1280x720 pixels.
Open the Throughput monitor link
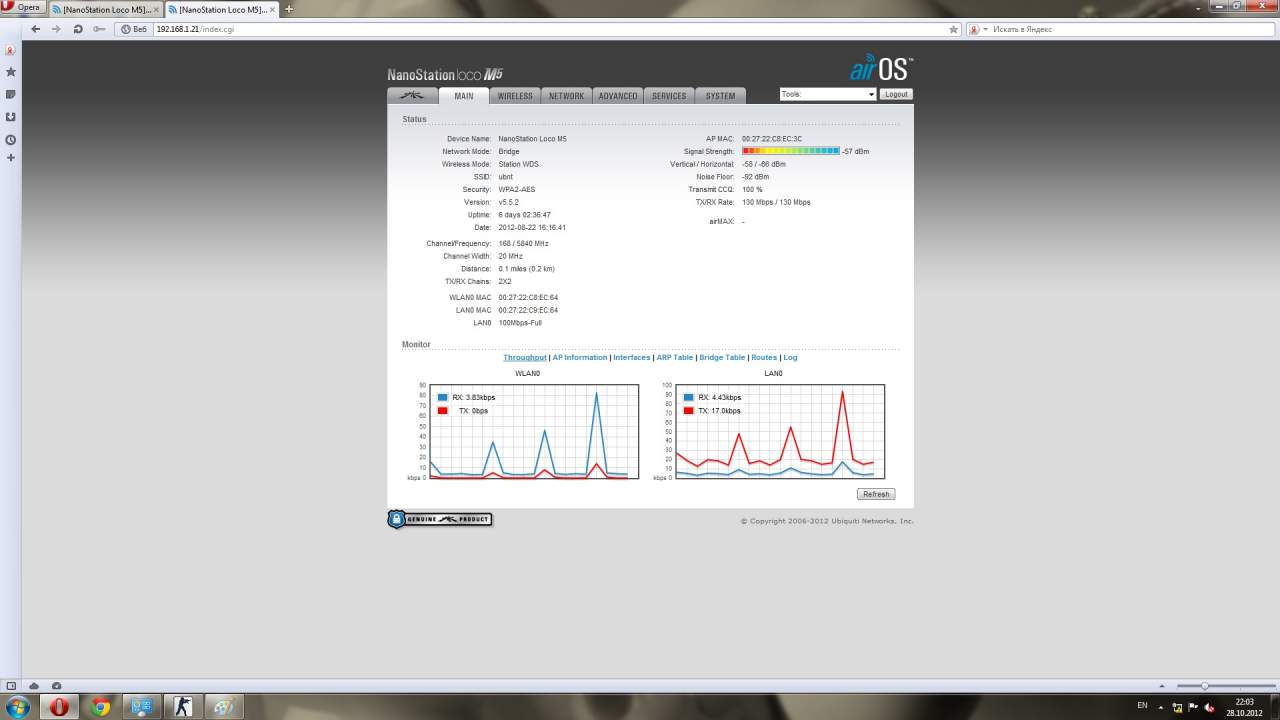click(525, 357)
